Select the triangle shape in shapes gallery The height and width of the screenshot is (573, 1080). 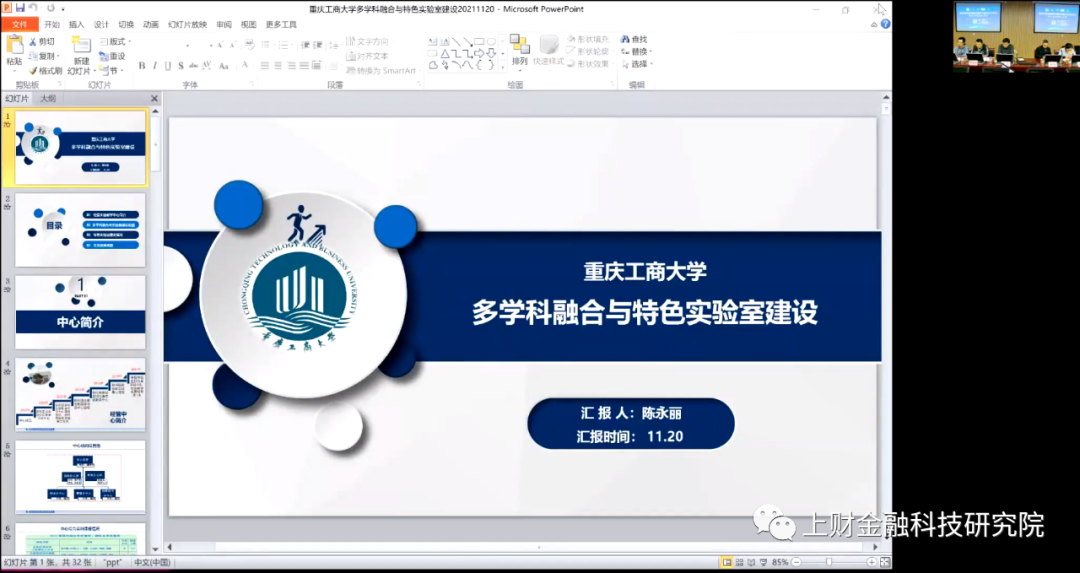click(x=444, y=54)
